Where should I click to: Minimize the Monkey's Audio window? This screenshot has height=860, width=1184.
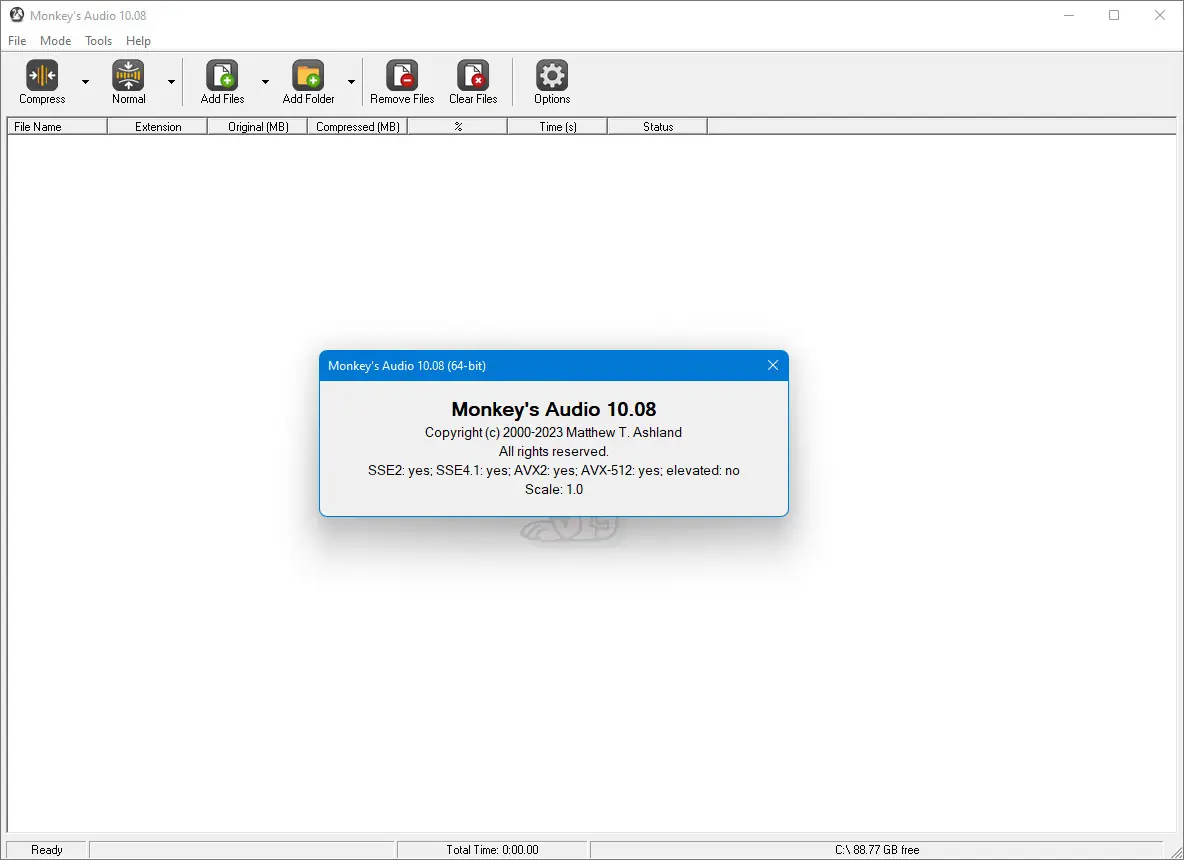point(1068,15)
